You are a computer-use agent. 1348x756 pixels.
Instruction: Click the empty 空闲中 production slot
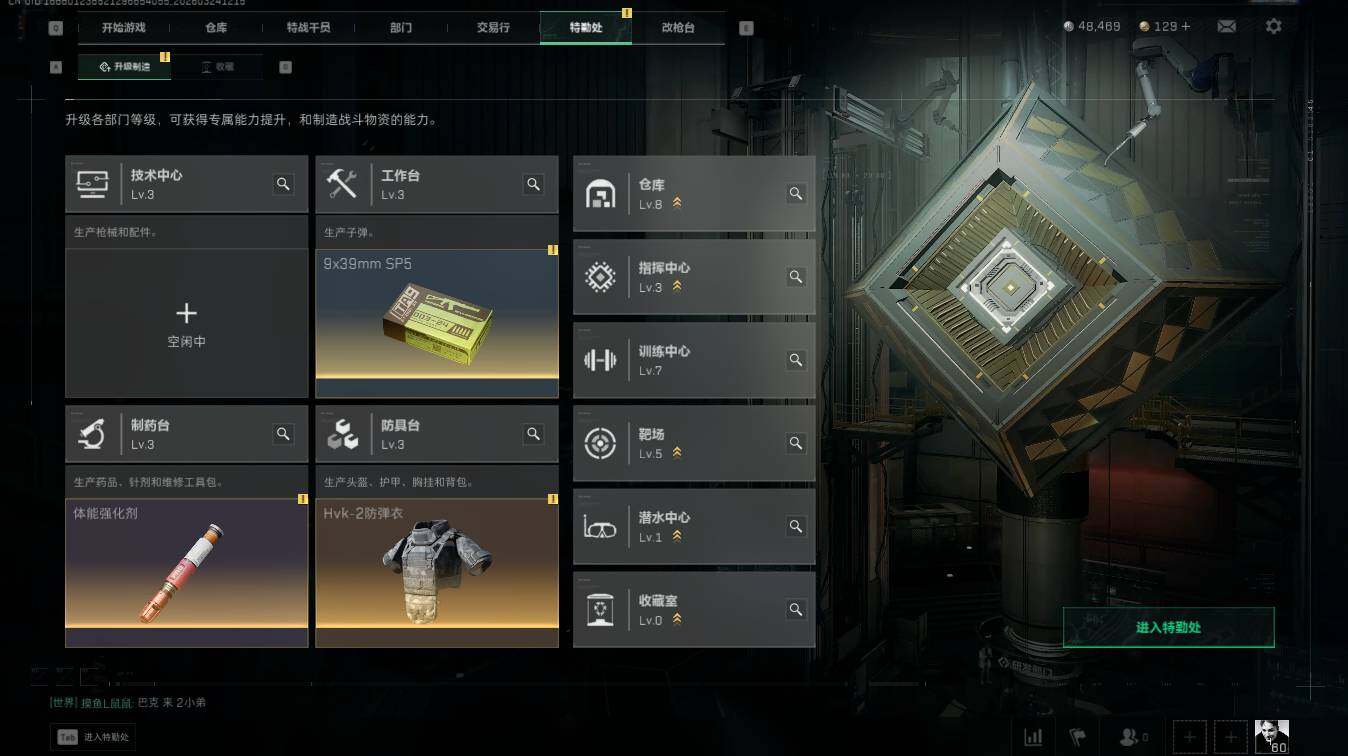186,324
